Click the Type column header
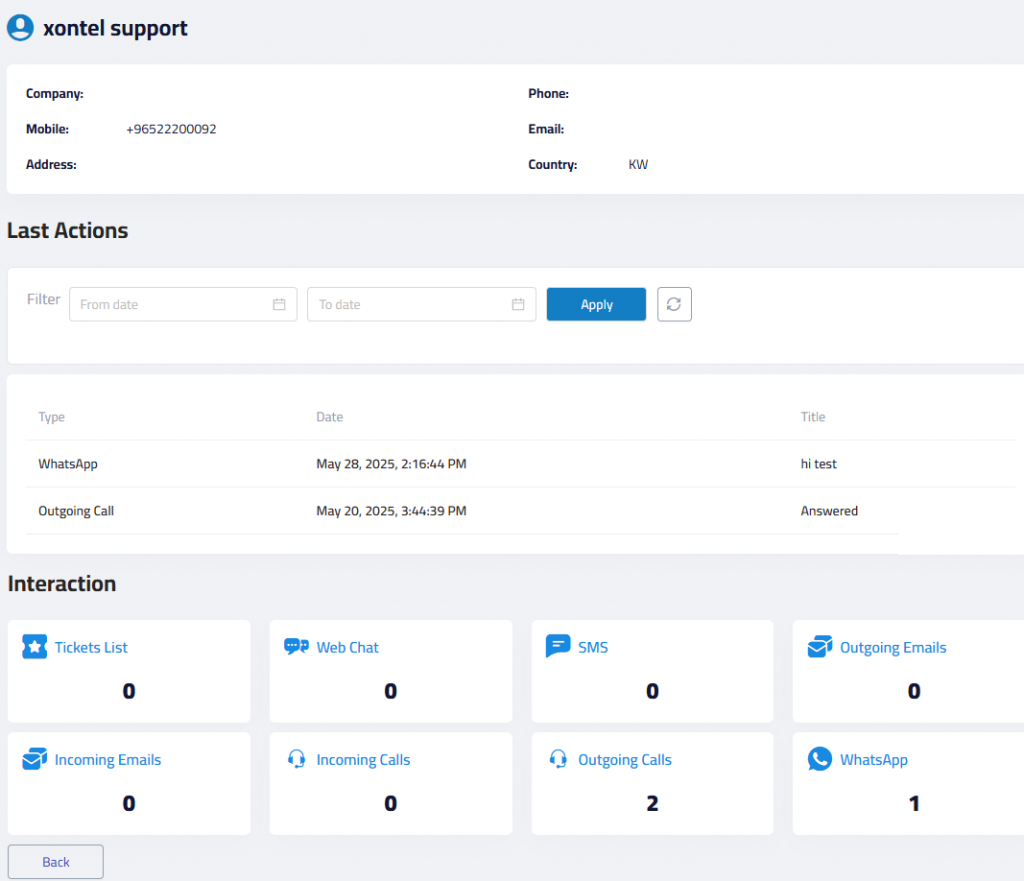The image size is (1024, 881). pos(52,417)
